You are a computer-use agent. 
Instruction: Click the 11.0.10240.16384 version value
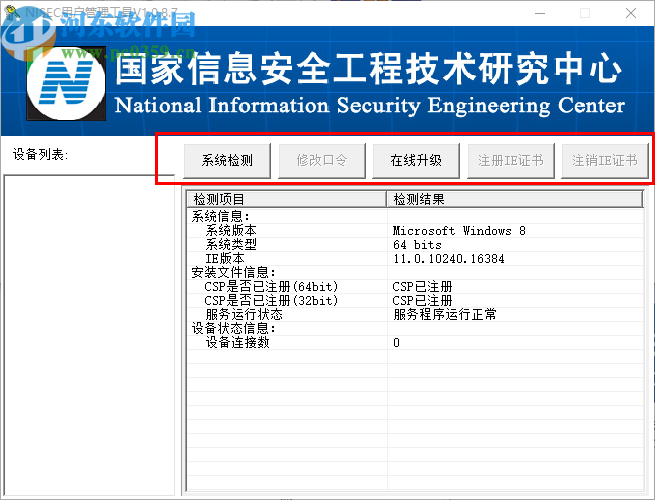tap(449, 259)
